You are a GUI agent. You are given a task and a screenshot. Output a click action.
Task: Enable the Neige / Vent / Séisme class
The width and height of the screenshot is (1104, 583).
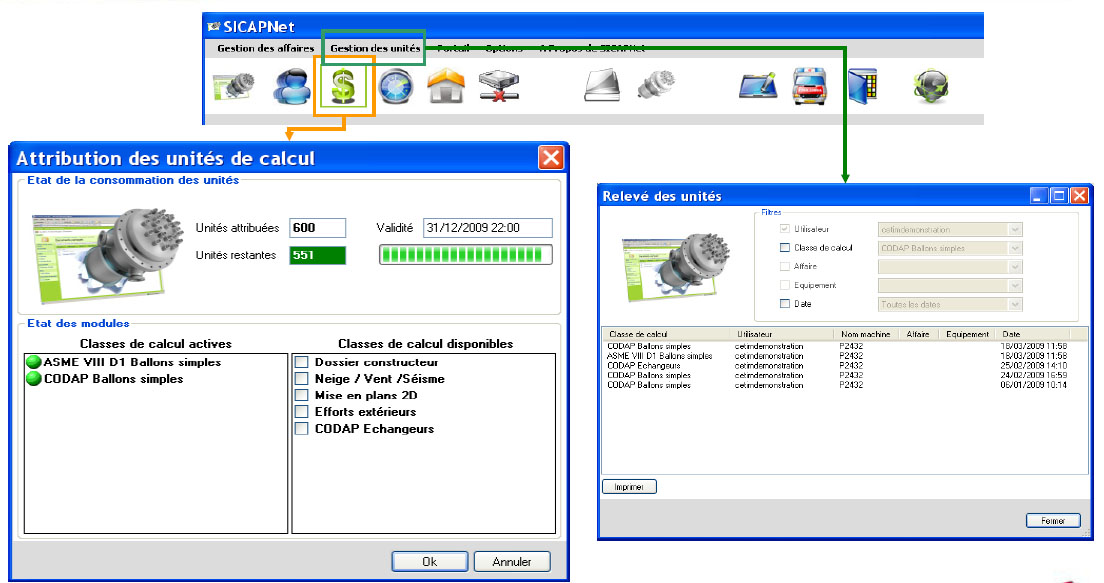[x=301, y=379]
